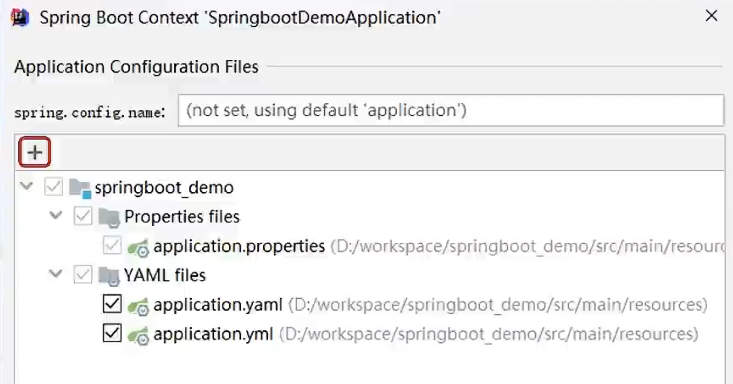The width and height of the screenshot is (733, 384).
Task: Select the springboot_demo module folder icon
Action: click(80, 188)
